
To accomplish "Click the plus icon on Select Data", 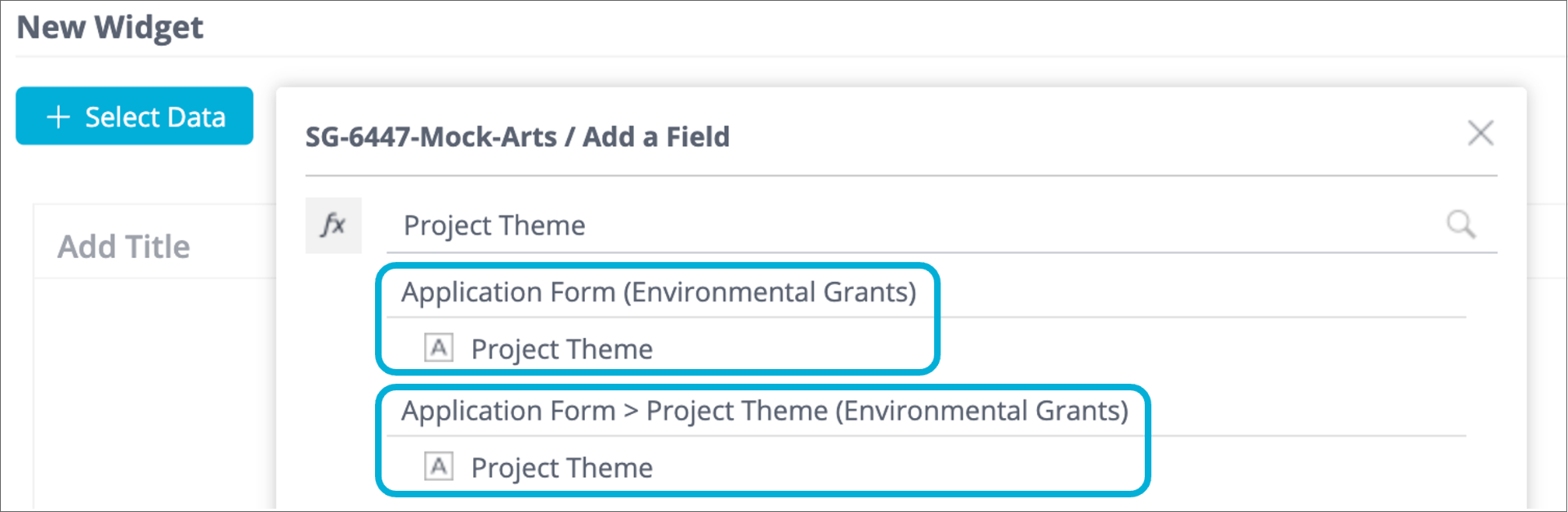I will click(58, 117).
